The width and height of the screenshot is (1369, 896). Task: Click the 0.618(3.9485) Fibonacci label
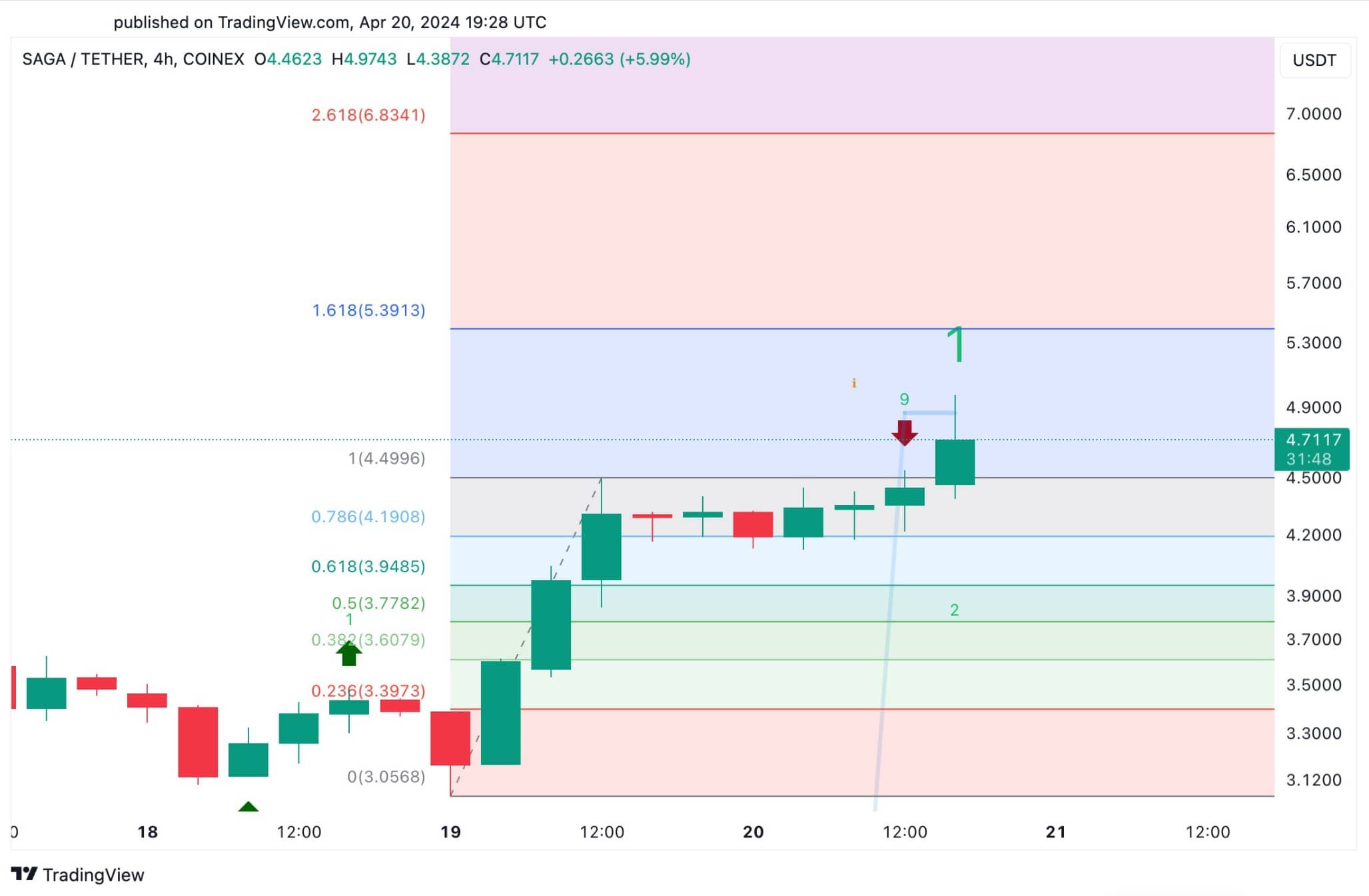pyautogui.click(x=368, y=566)
